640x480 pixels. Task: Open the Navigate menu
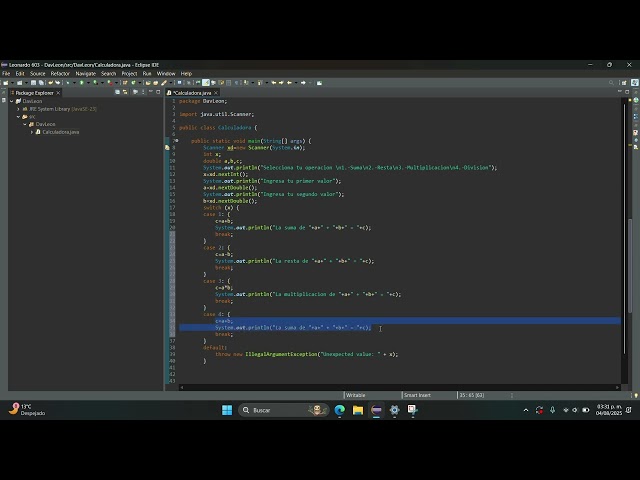[85, 74]
